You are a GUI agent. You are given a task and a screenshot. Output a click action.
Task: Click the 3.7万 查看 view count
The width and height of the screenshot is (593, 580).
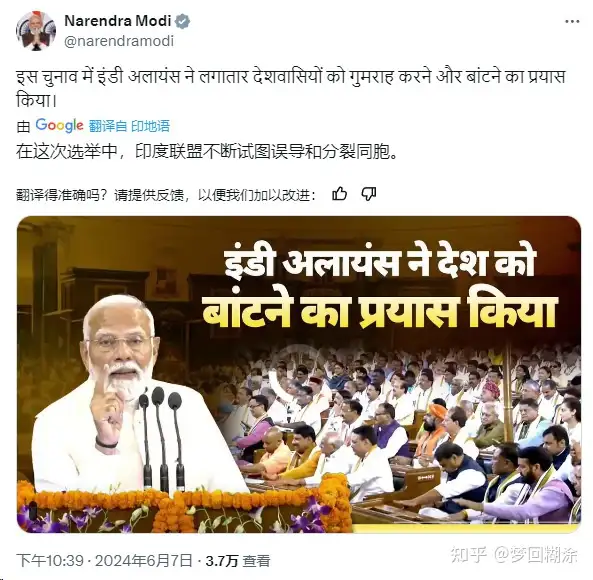point(238,561)
